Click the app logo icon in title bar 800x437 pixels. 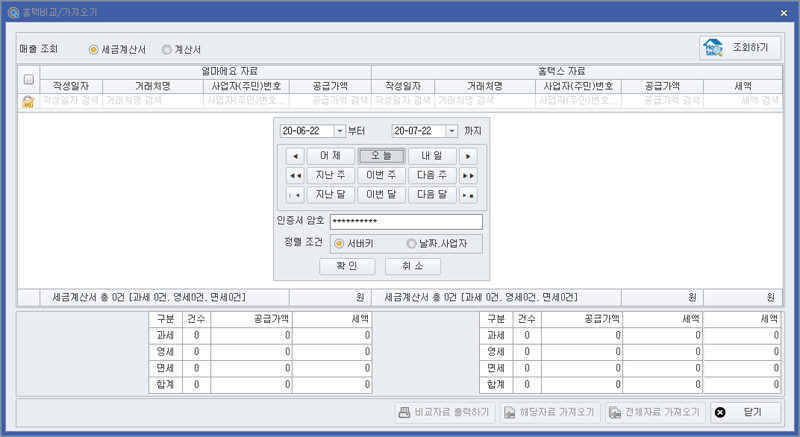[x=13, y=13]
